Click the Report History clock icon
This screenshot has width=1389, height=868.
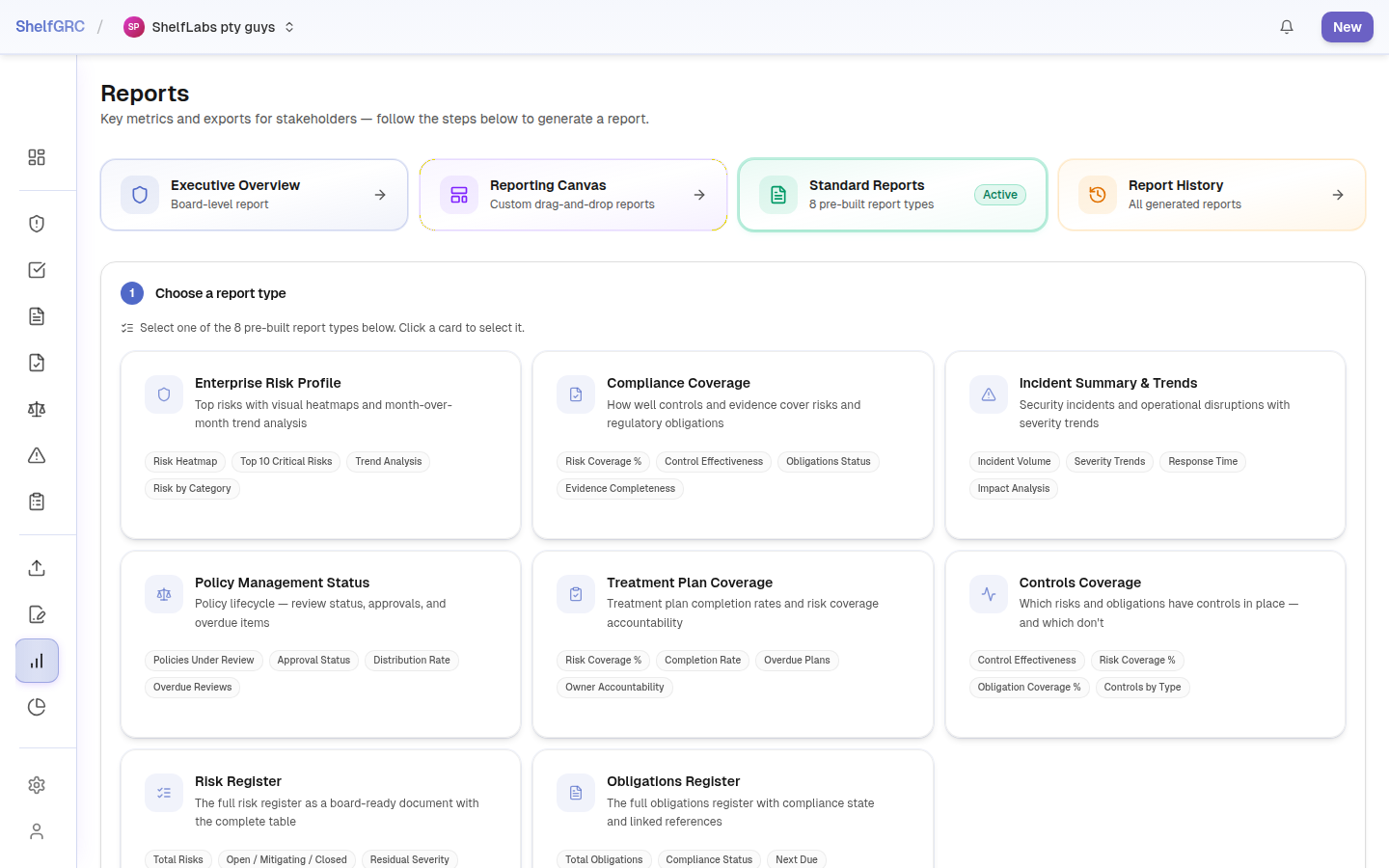tap(1098, 195)
